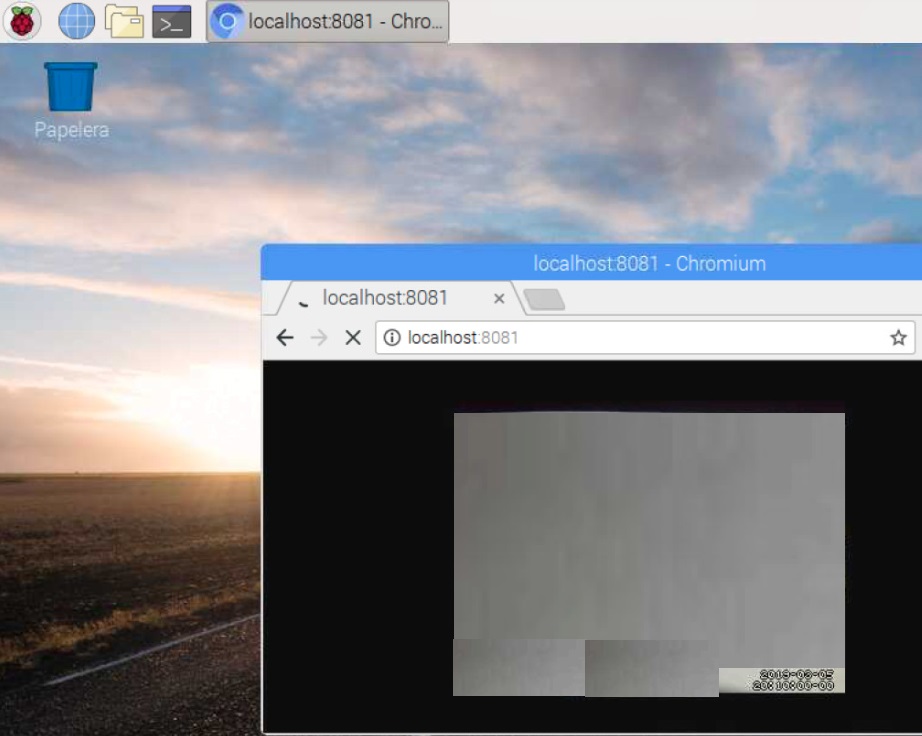
Task: Click the localhost:8081 browser tab
Action: click(x=400, y=298)
